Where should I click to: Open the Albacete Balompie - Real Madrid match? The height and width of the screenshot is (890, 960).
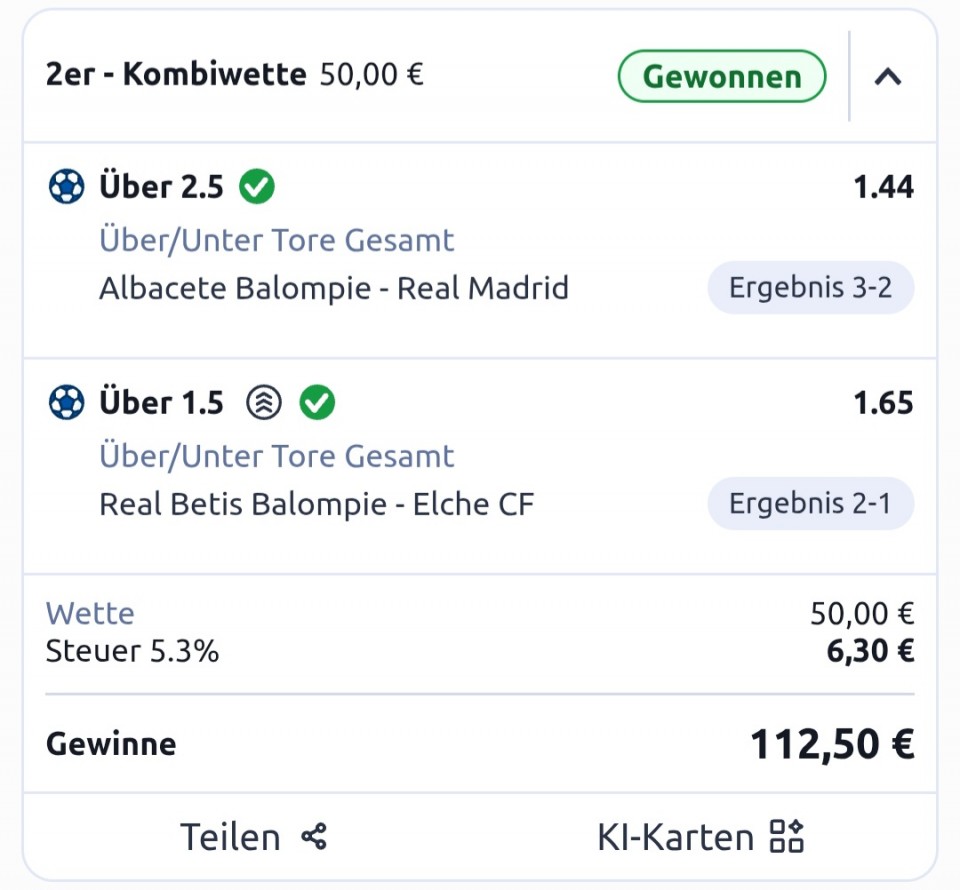pos(334,289)
